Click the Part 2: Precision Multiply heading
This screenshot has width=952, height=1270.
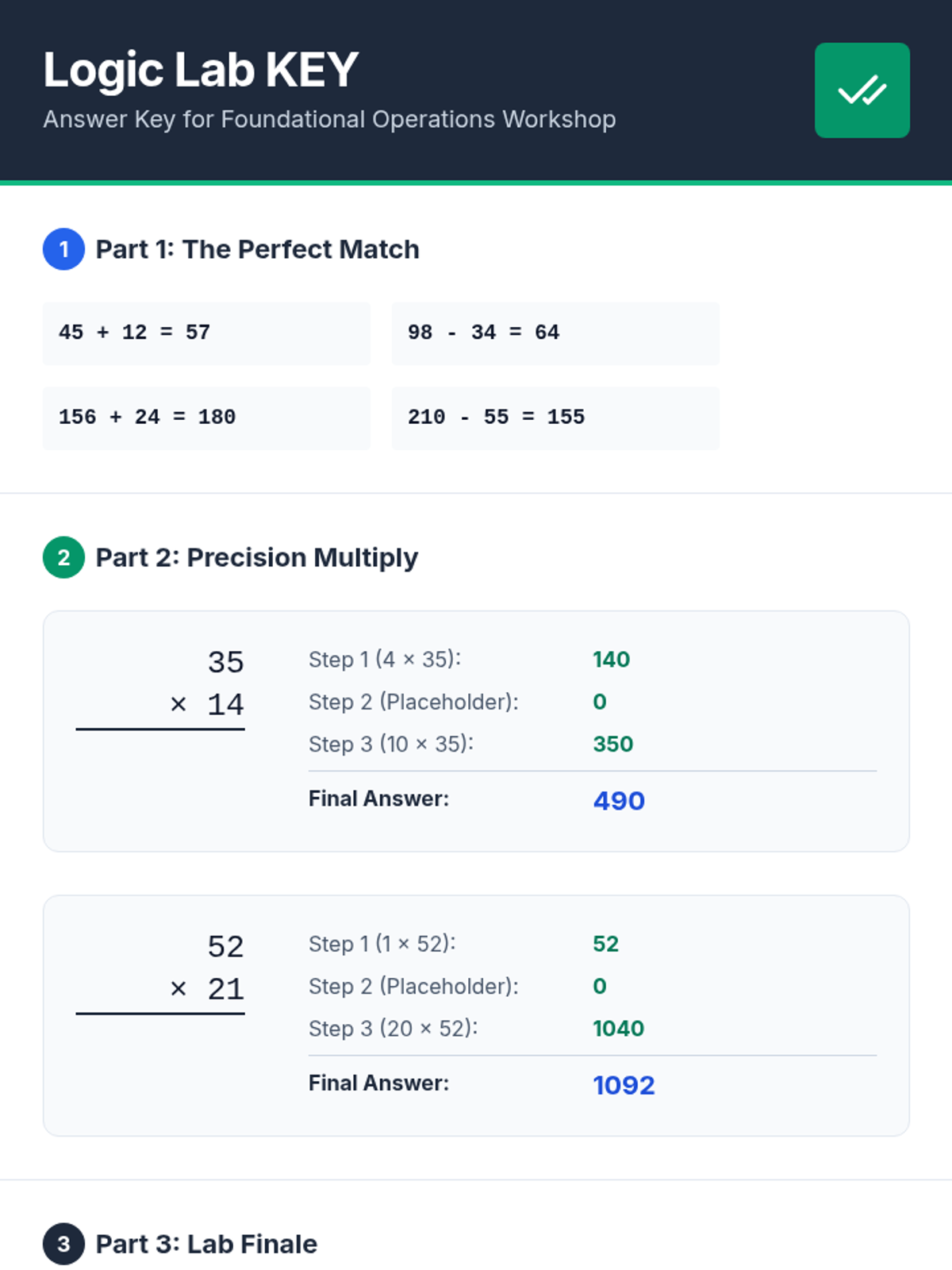point(256,557)
